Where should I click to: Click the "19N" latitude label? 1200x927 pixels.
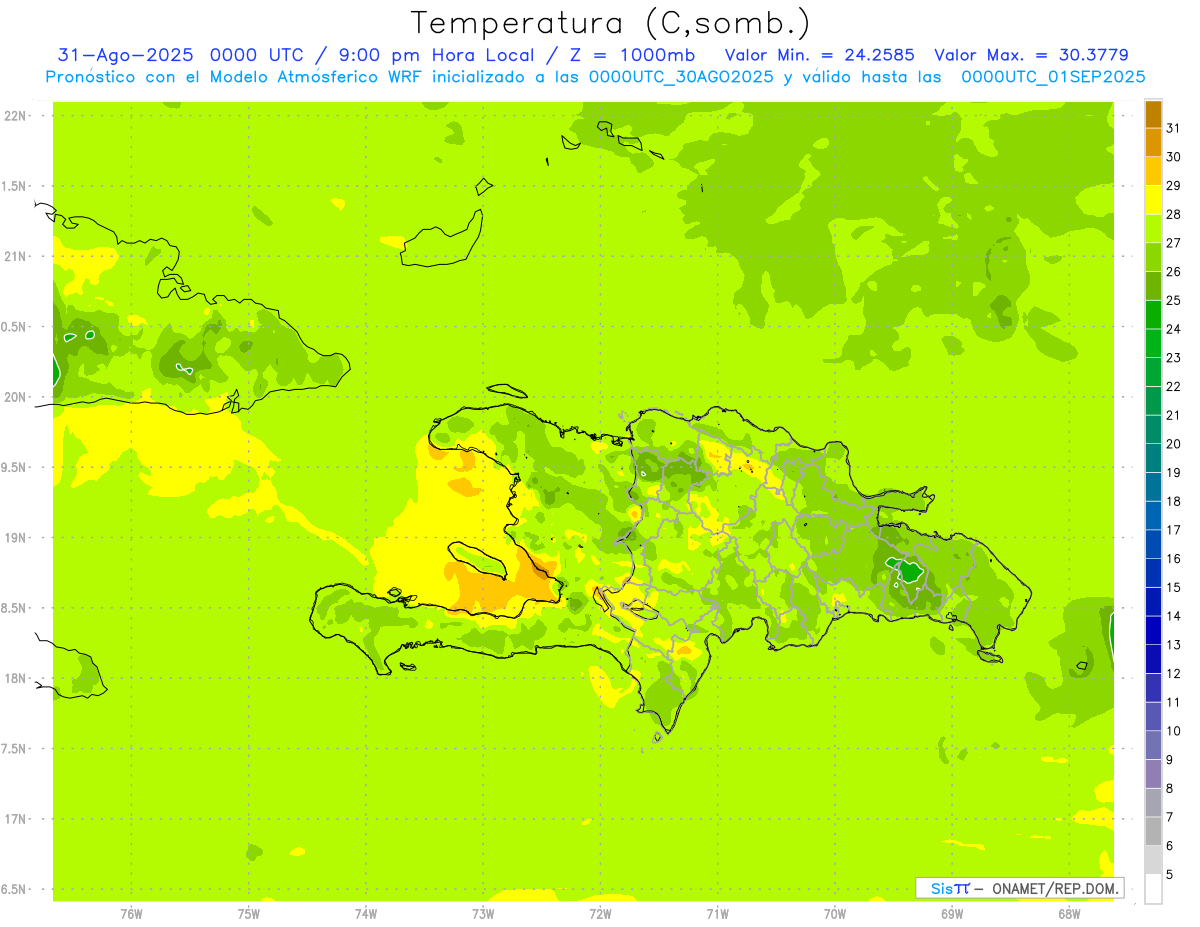click(15, 537)
